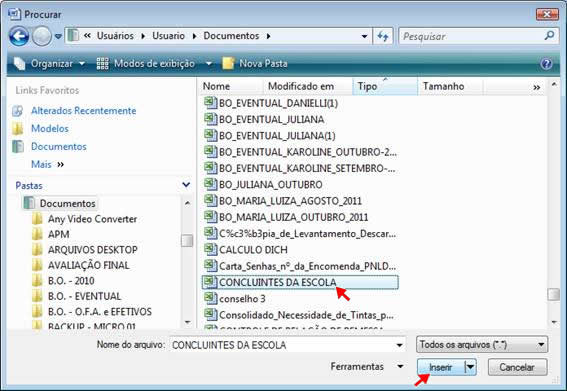This screenshot has width=567, height=391.
Task: Collapse the Pastas panel chevron
Action: (x=186, y=185)
